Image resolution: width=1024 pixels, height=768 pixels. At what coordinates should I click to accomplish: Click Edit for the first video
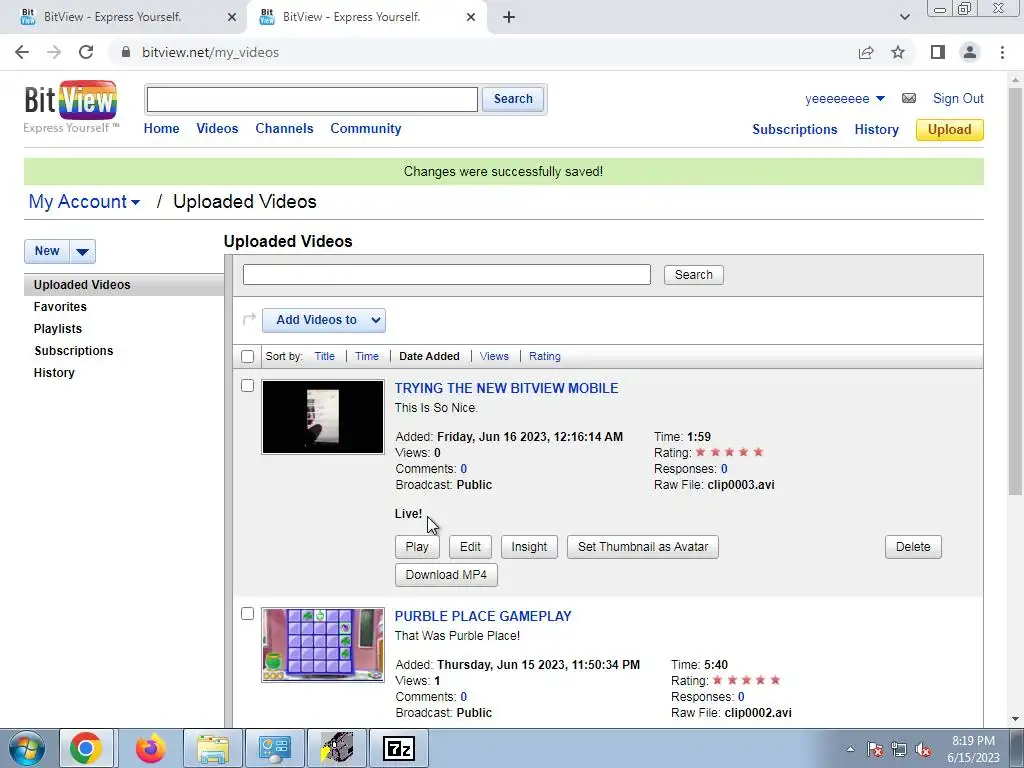coord(470,547)
